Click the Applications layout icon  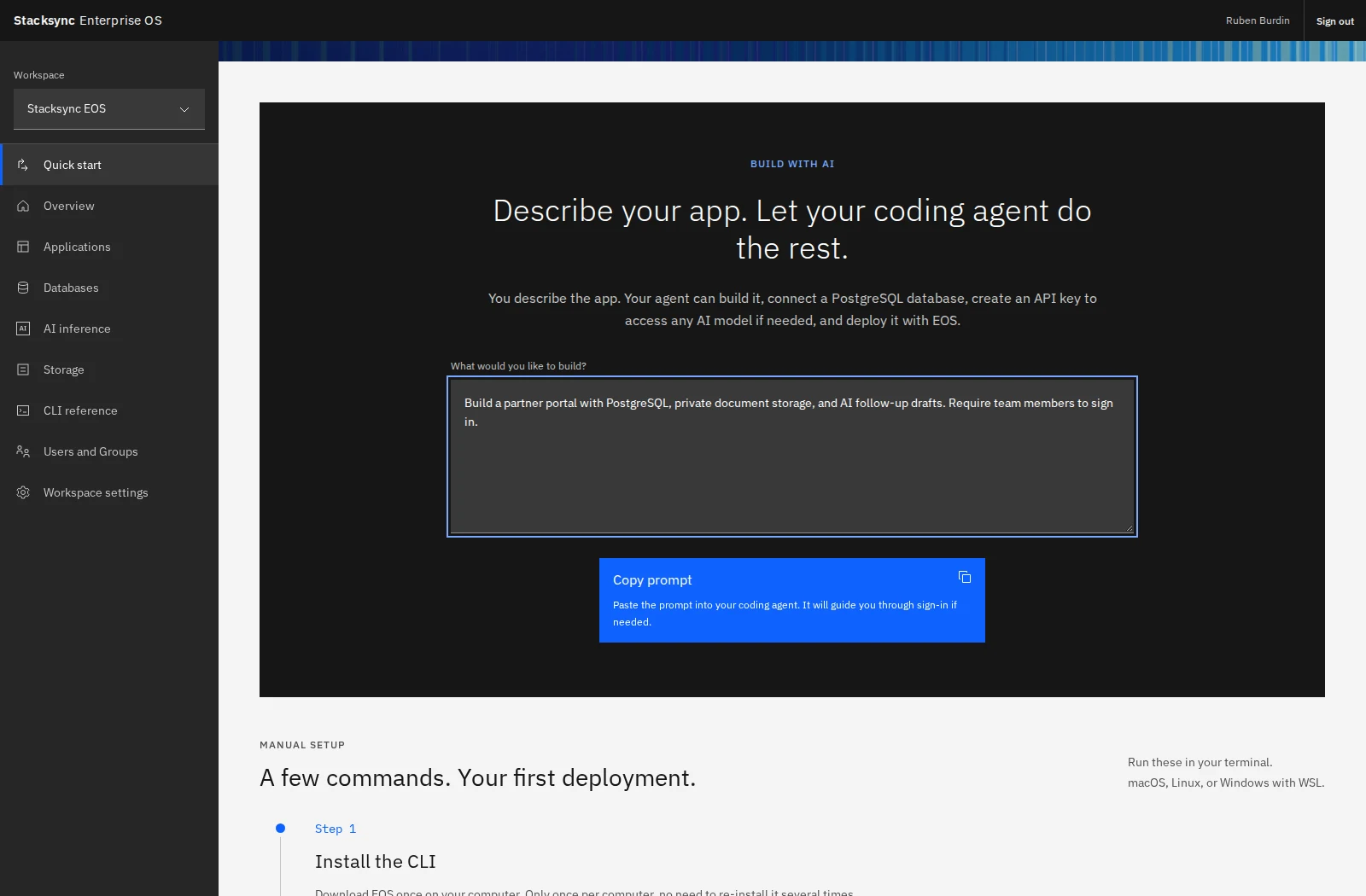pos(23,247)
